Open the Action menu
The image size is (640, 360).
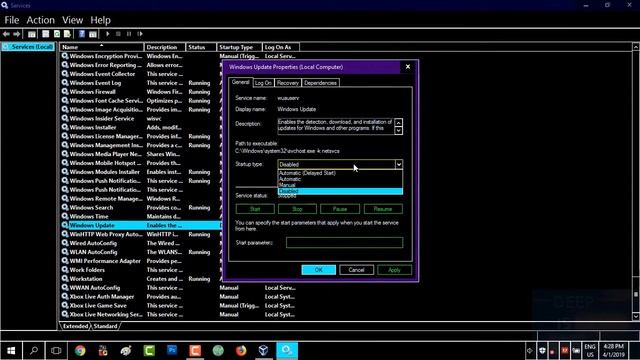pos(40,20)
